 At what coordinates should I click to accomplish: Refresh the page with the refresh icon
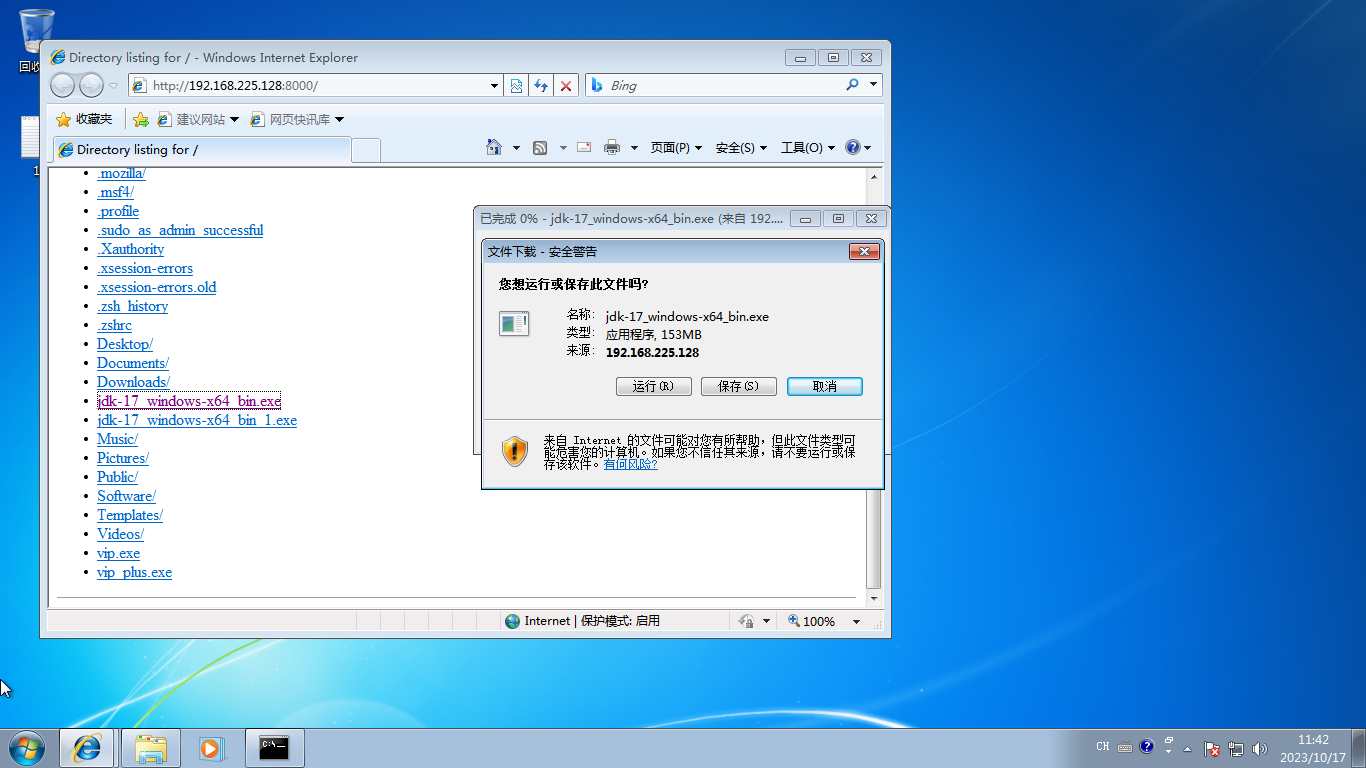coord(541,85)
